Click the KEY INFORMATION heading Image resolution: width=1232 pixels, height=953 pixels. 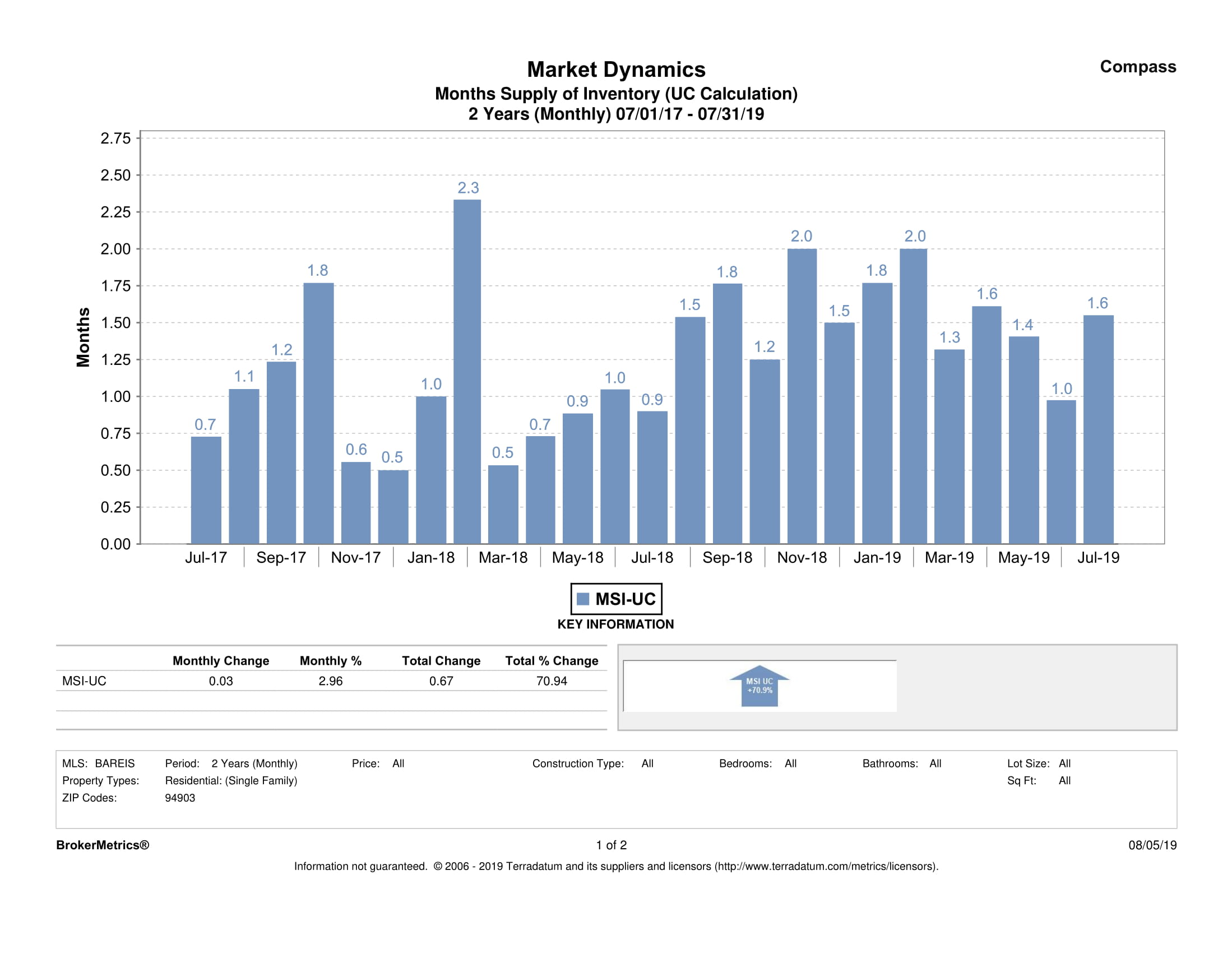coord(615,624)
